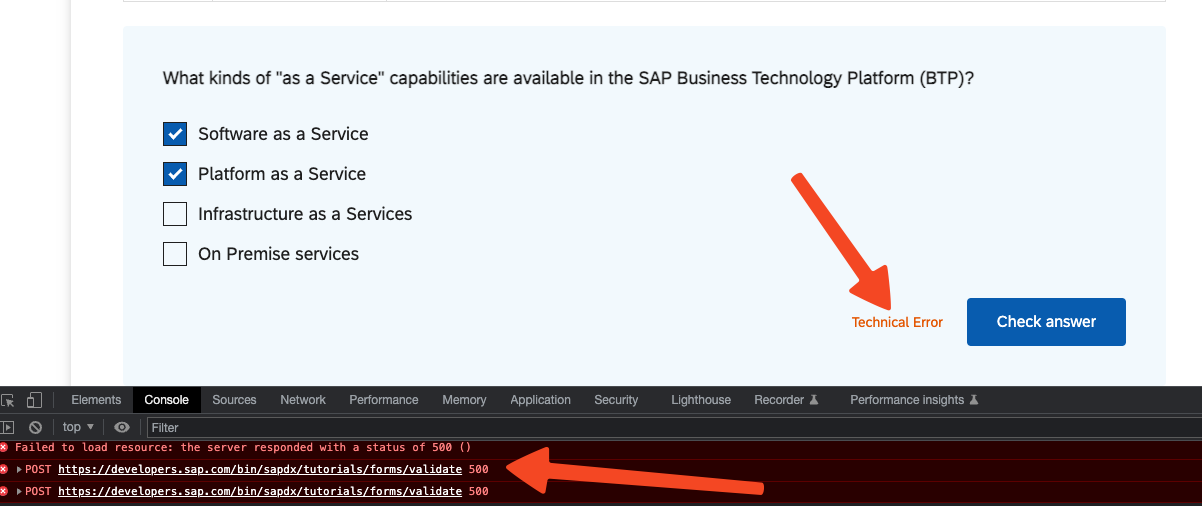Select the Console tab
The height and width of the screenshot is (506, 1202).
pyautogui.click(x=166, y=400)
